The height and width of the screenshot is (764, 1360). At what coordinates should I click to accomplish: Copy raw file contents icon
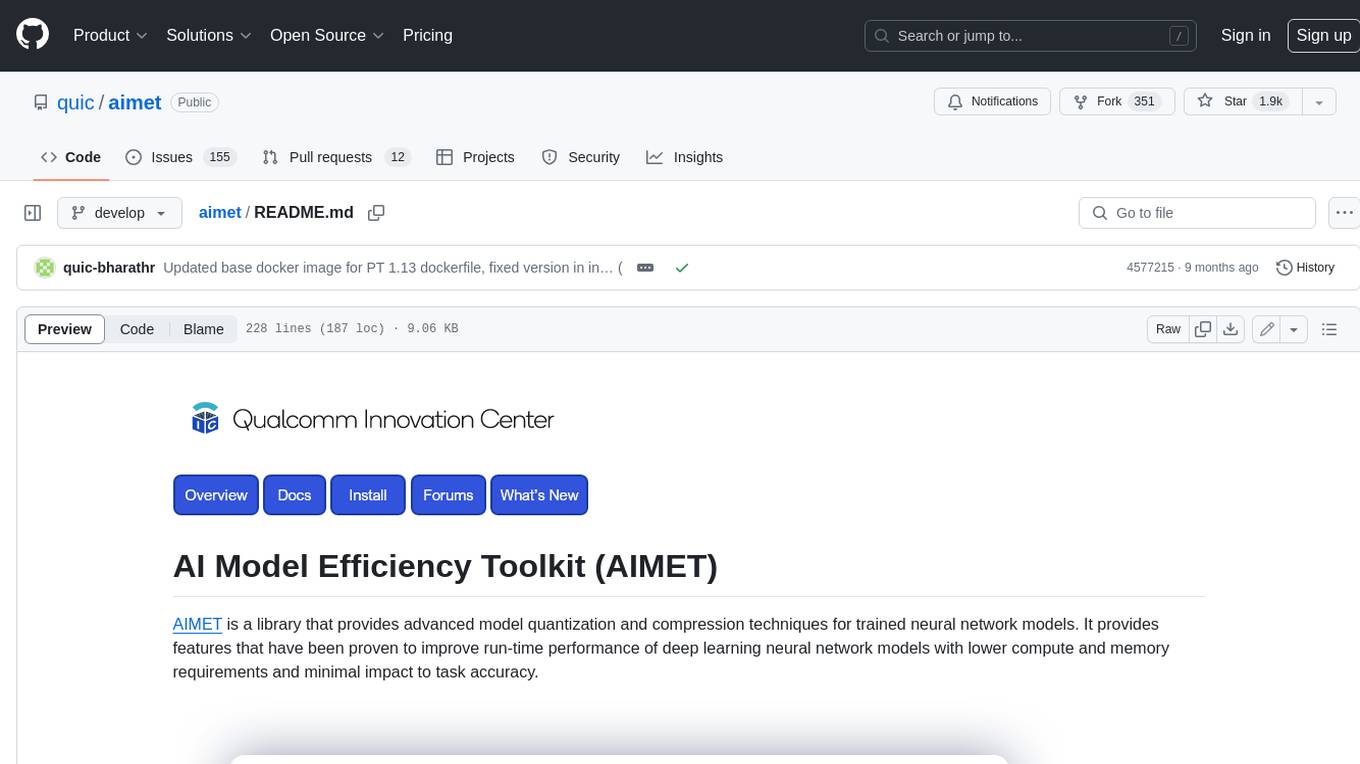(x=1203, y=329)
